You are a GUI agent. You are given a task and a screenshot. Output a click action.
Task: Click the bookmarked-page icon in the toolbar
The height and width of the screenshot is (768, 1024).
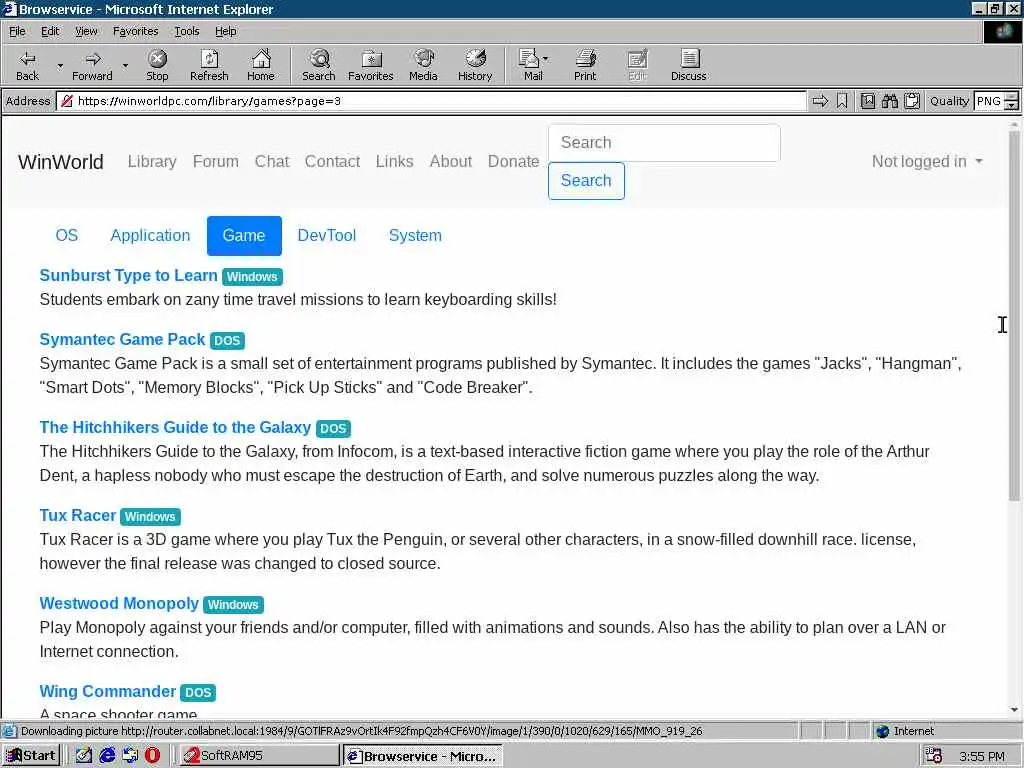(867, 101)
